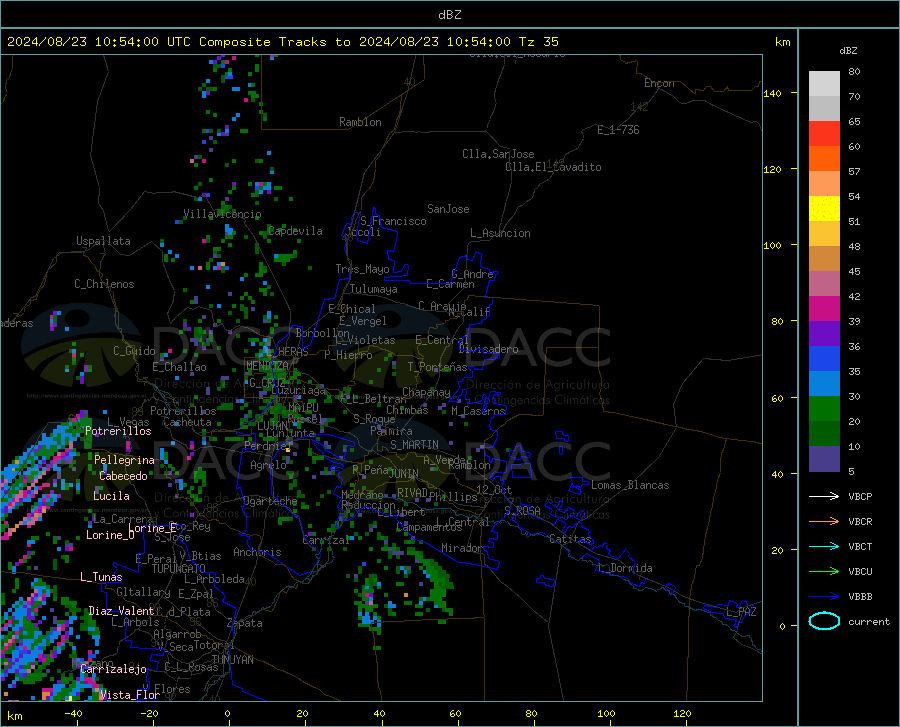This screenshot has height=727, width=900.
Task: Click the L_PAZ map label
Action: click(x=741, y=612)
